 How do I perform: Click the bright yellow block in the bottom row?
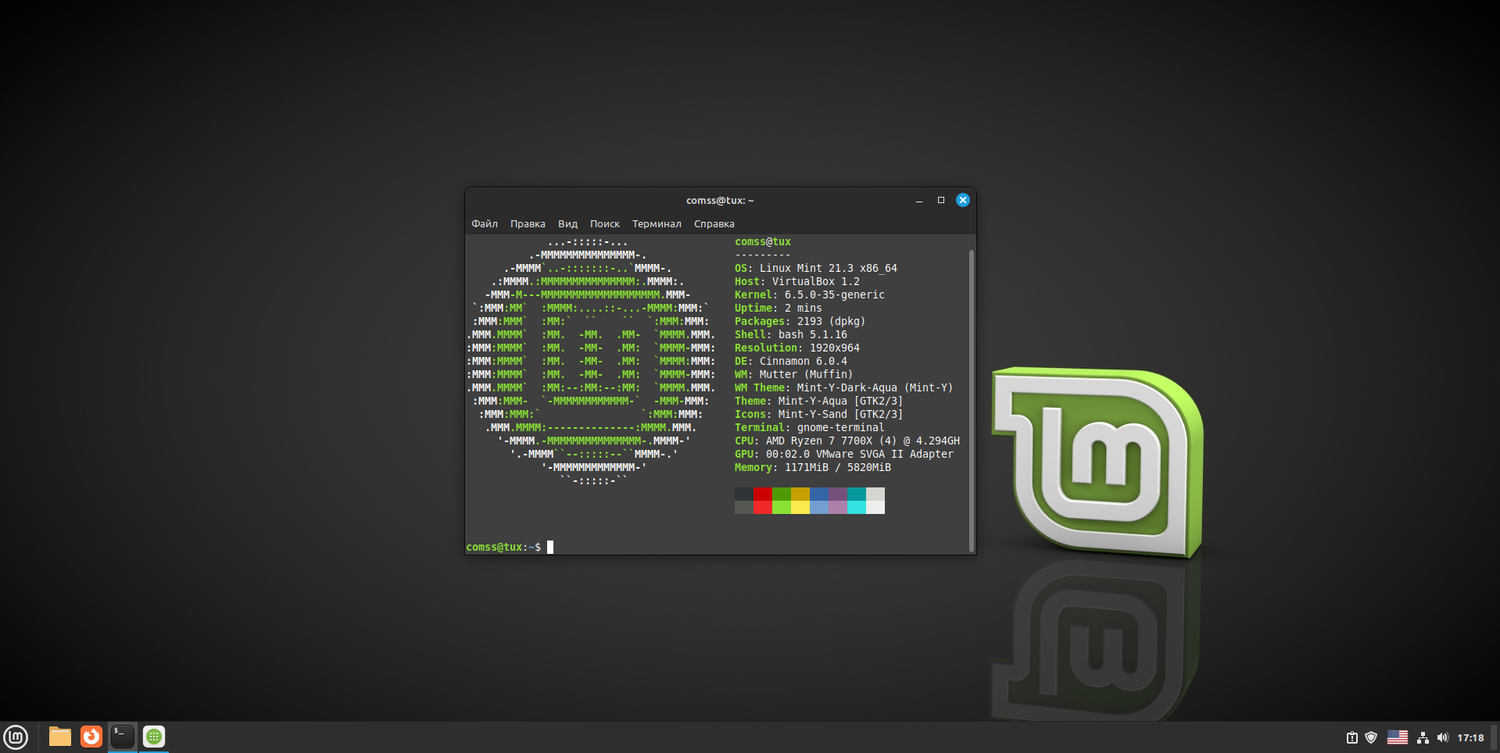pos(800,507)
